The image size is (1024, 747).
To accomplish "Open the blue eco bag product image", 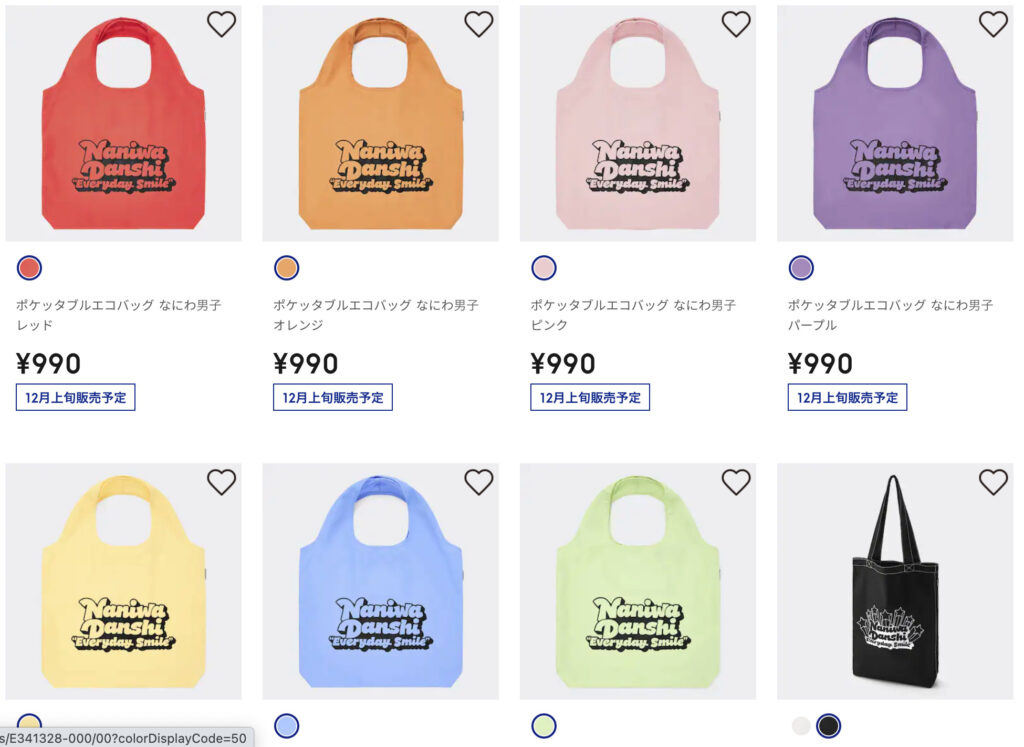I will point(381,581).
